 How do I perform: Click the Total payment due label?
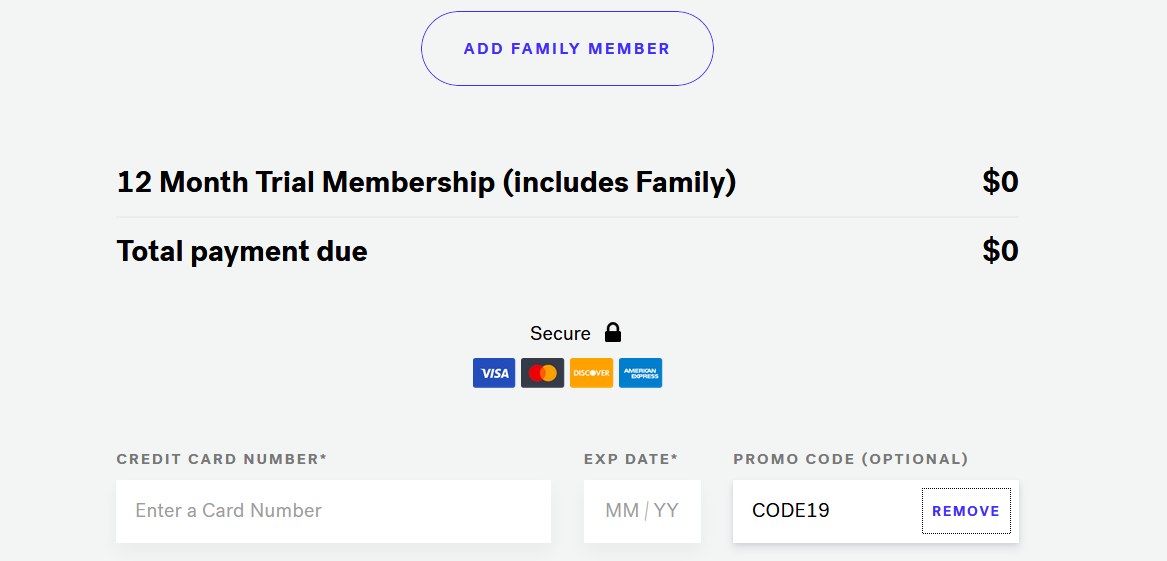click(x=242, y=251)
